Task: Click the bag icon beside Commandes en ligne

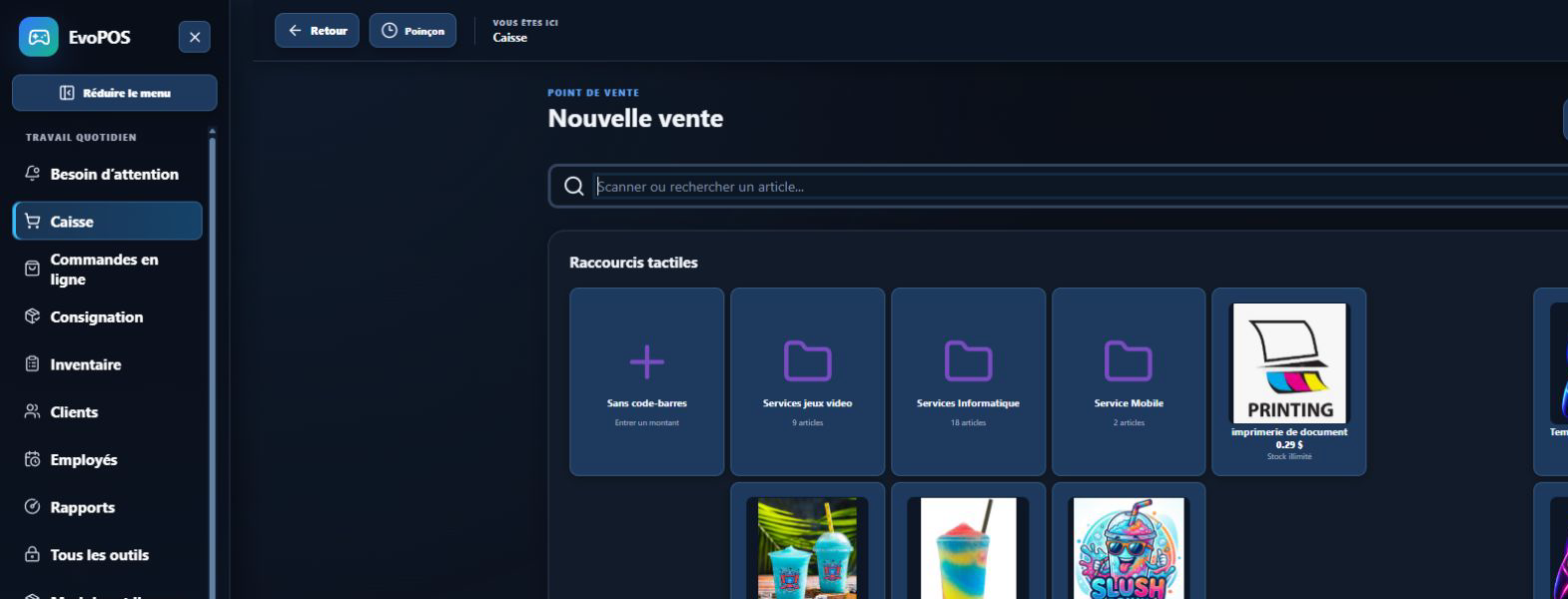Action: (x=32, y=269)
